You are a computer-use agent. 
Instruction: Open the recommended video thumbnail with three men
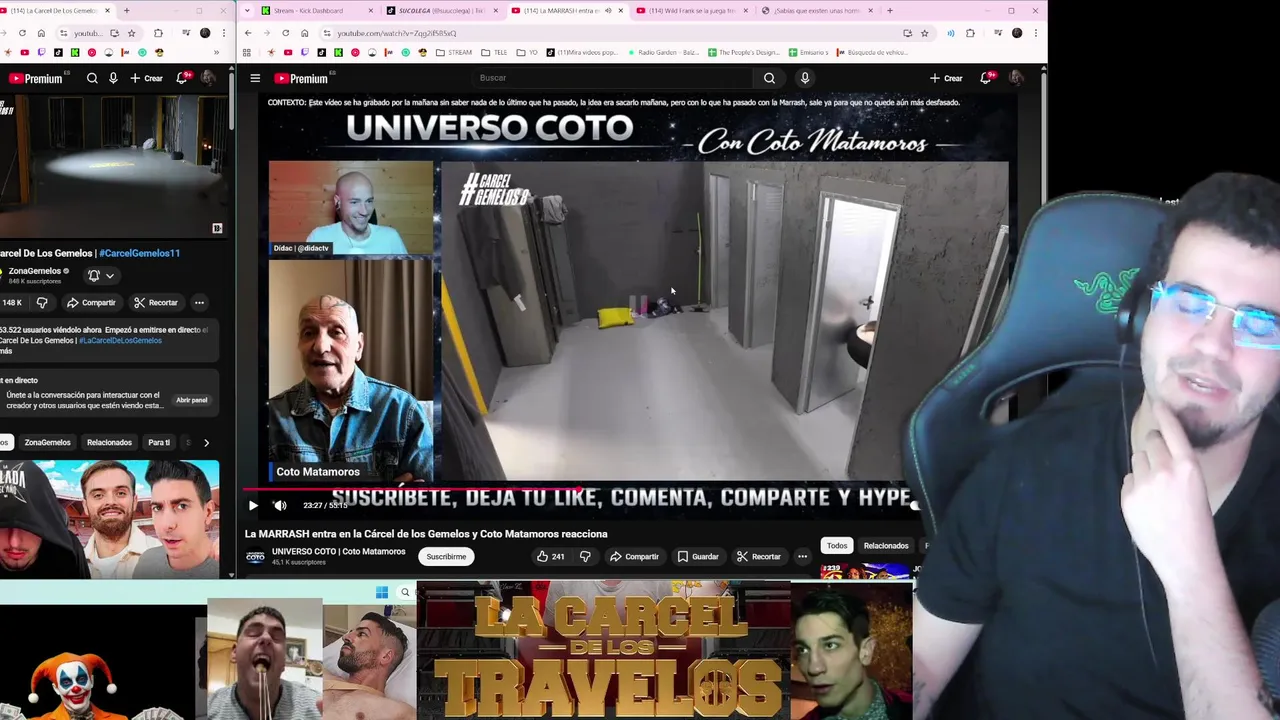pos(109,520)
